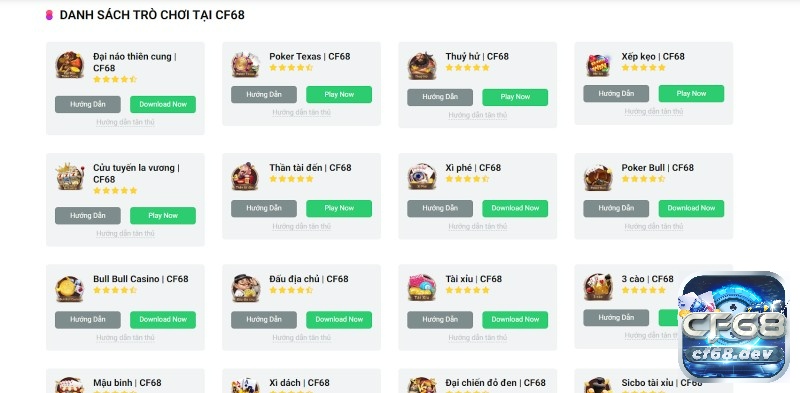This screenshot has width=800, height=393.
Task: Click the Xếp kẹo candy game icon
Action: [598, 65]
